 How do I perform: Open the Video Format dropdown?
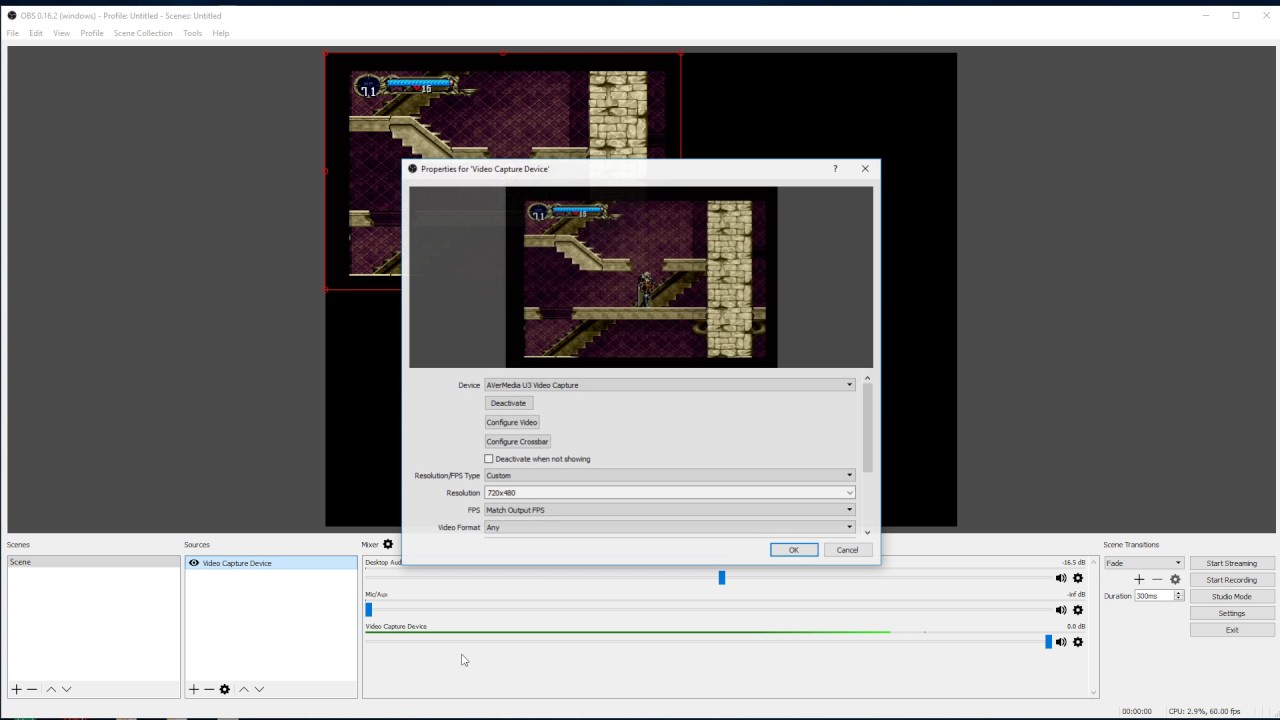[x=669, y=527]
